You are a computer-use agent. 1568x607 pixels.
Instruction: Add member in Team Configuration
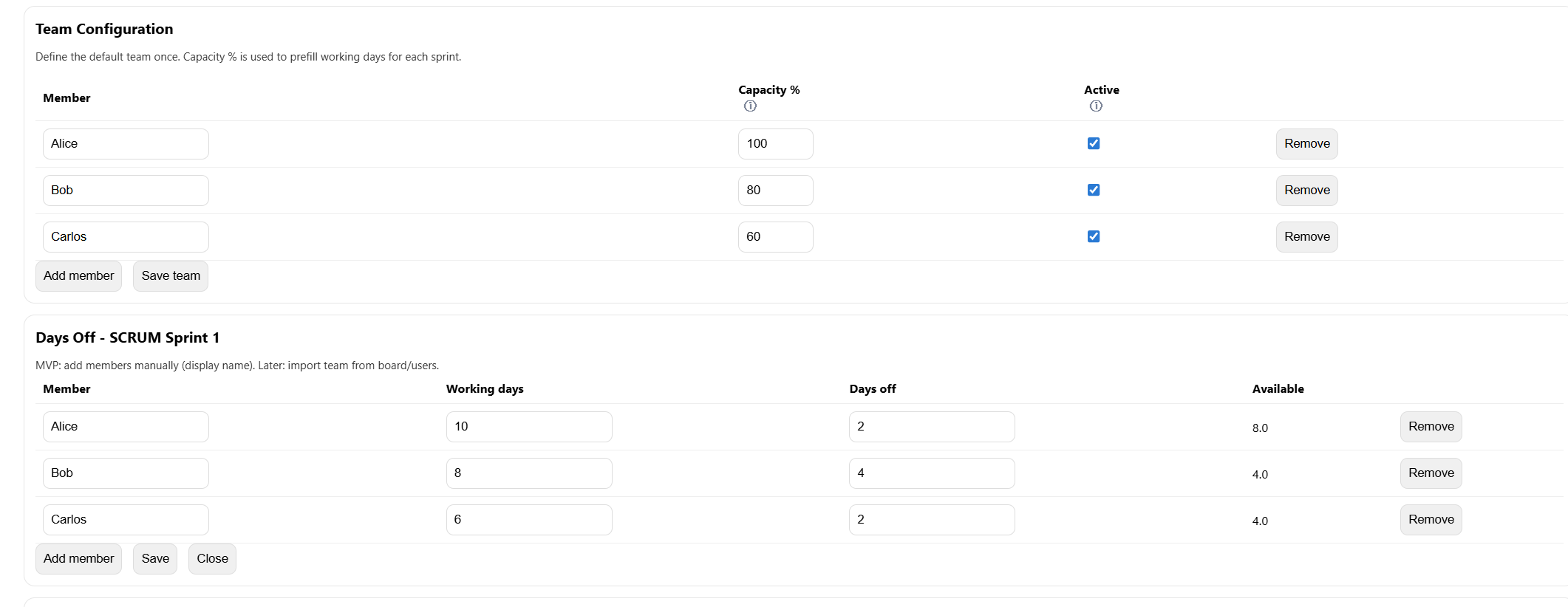tap(78, 276)
